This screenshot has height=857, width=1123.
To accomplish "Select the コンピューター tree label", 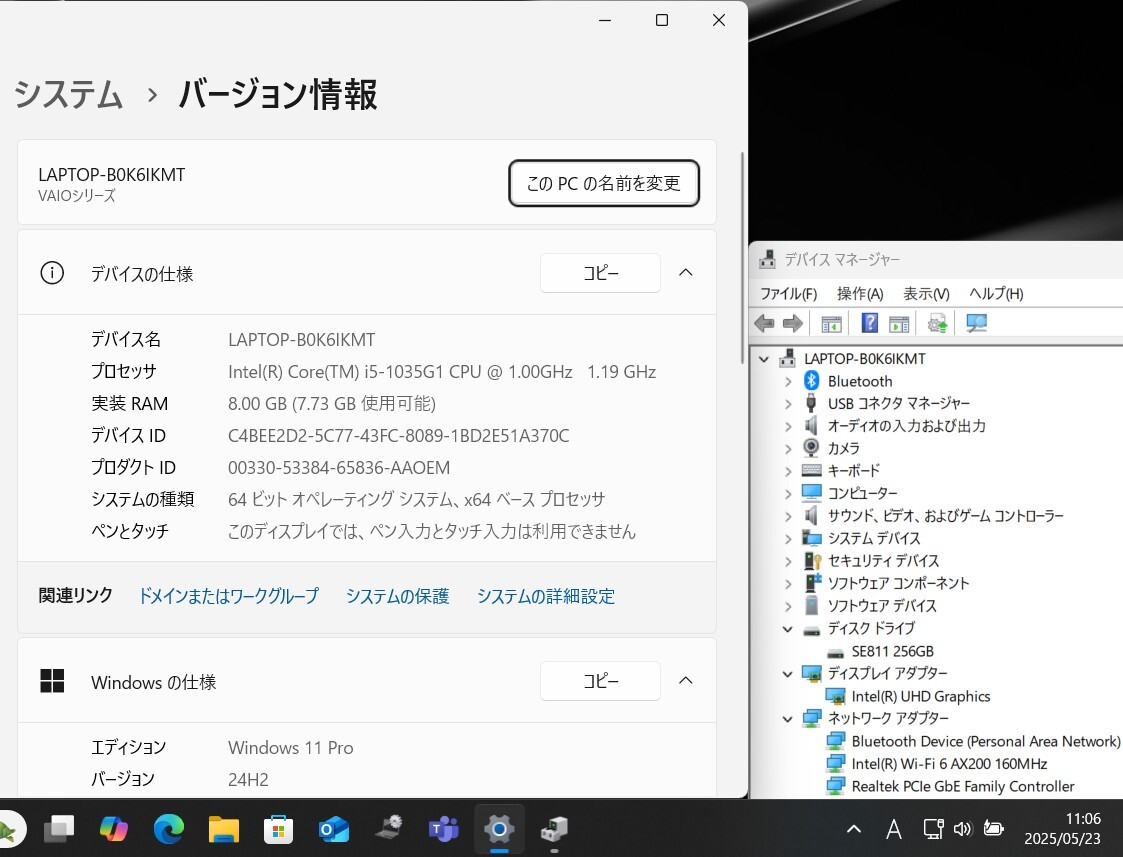I will coord(862,493).
